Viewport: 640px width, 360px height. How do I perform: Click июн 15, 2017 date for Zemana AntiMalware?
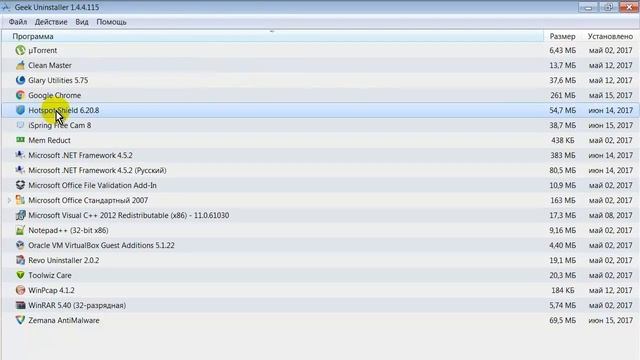tap(611, 320)
